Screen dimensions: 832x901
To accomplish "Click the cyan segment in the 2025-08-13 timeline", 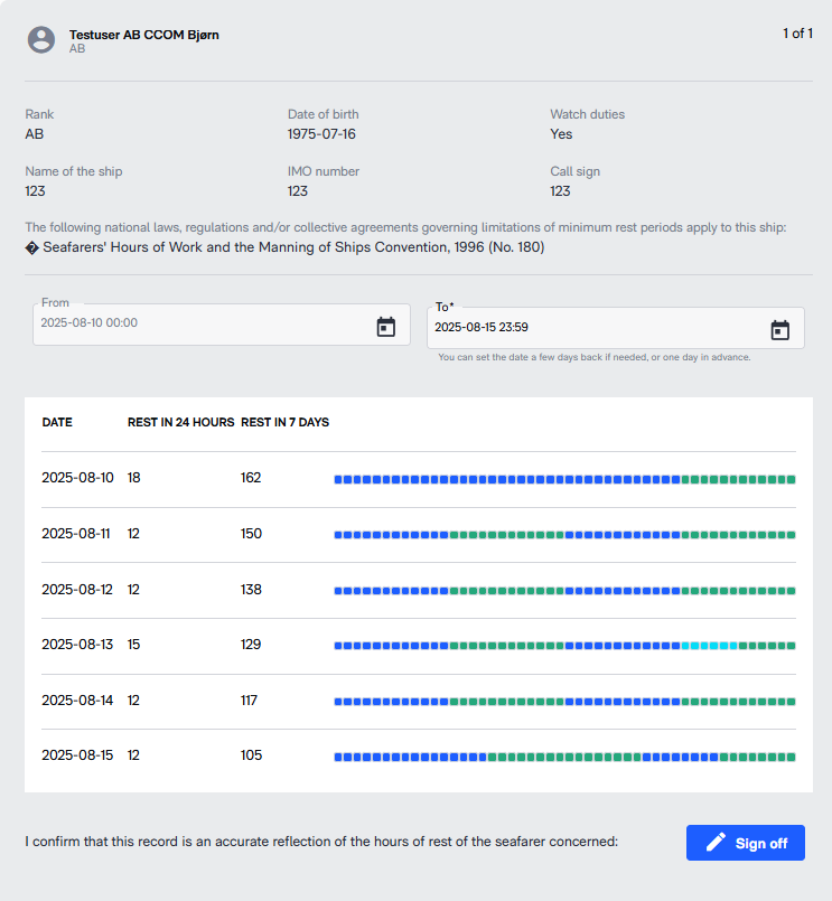I will coord(710,646).
